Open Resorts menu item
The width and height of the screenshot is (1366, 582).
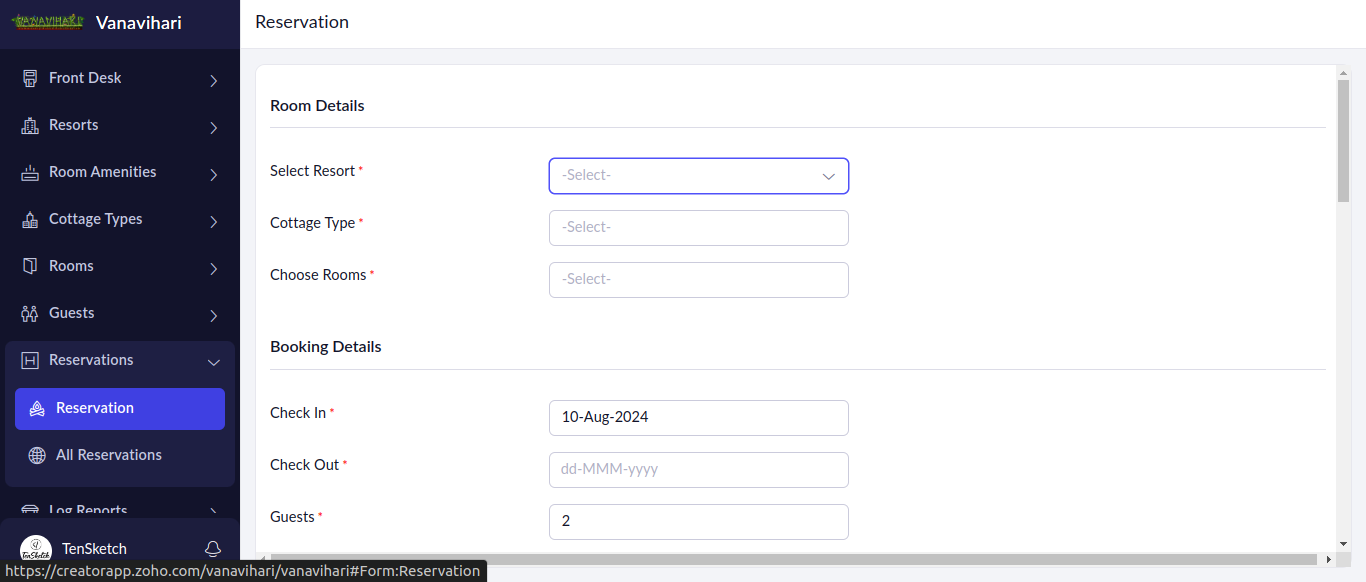point(120,125)
